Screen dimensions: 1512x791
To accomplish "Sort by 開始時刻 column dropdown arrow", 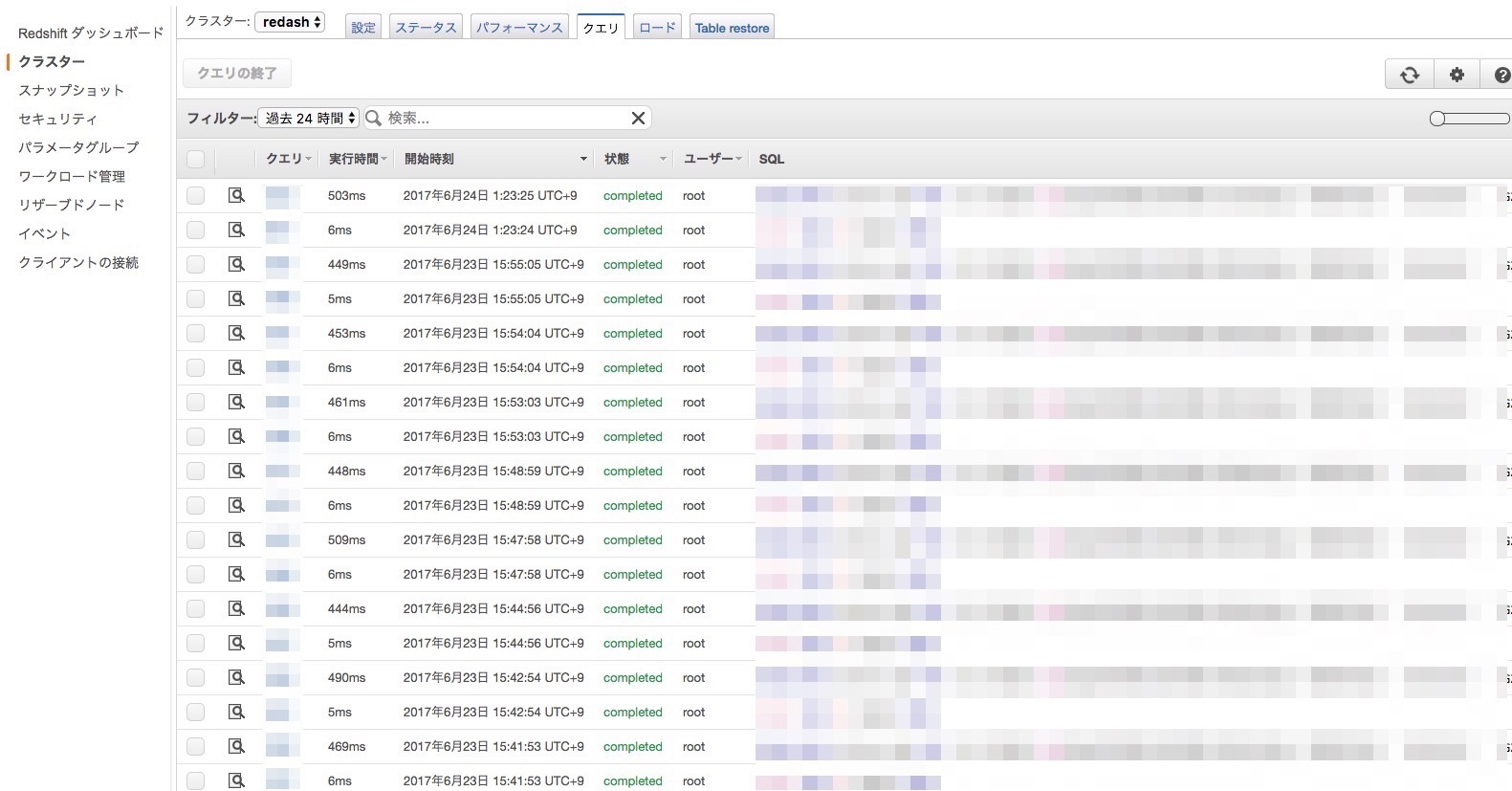I will click(583, 159).
